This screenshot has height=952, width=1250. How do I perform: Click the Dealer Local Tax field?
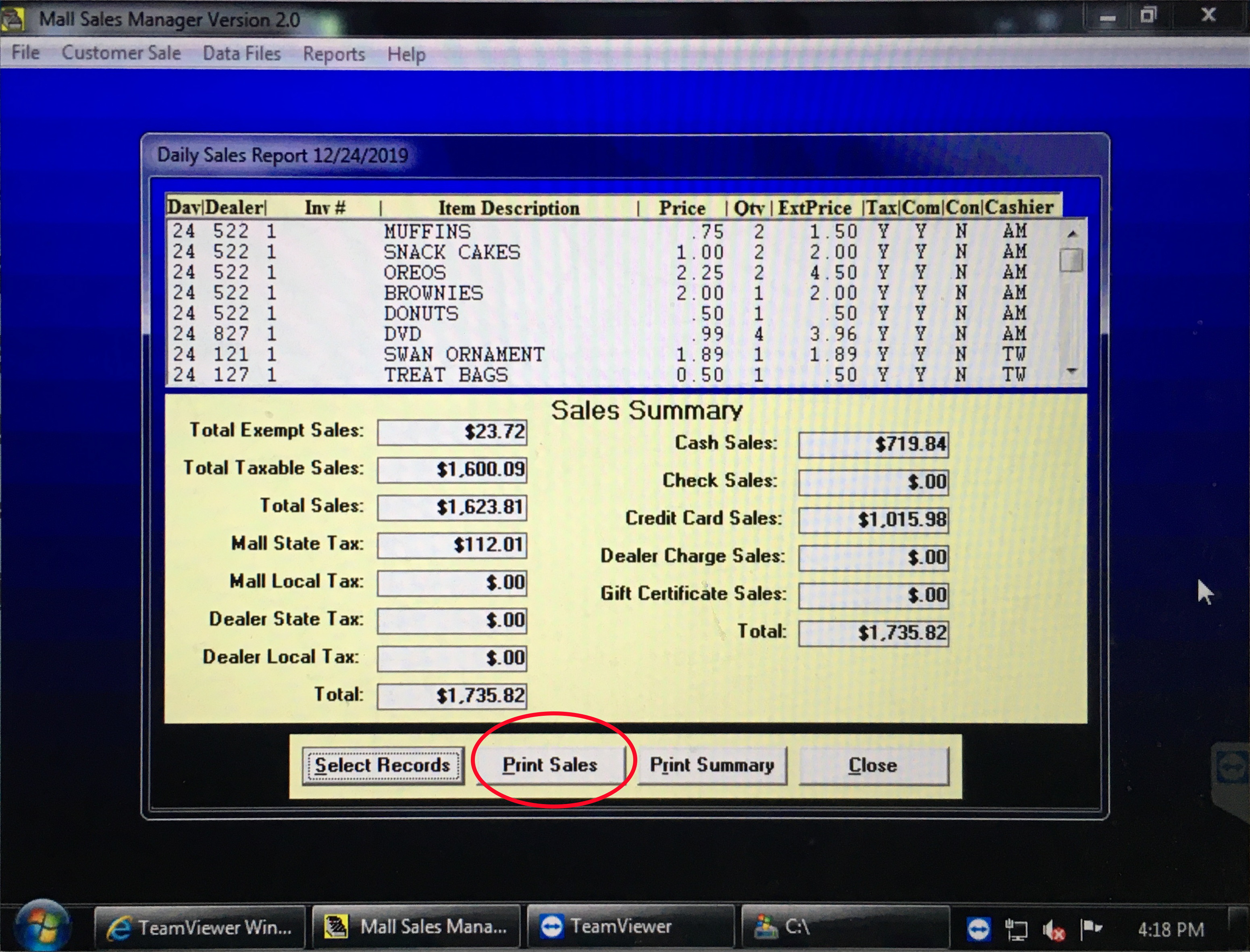pyautogui.click(x=452, y=659)
